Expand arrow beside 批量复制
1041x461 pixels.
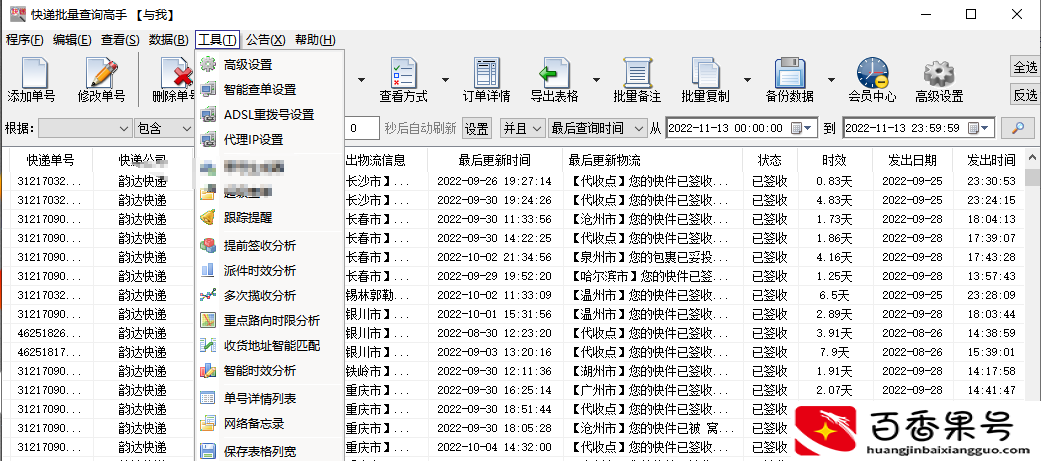point(747,80)
